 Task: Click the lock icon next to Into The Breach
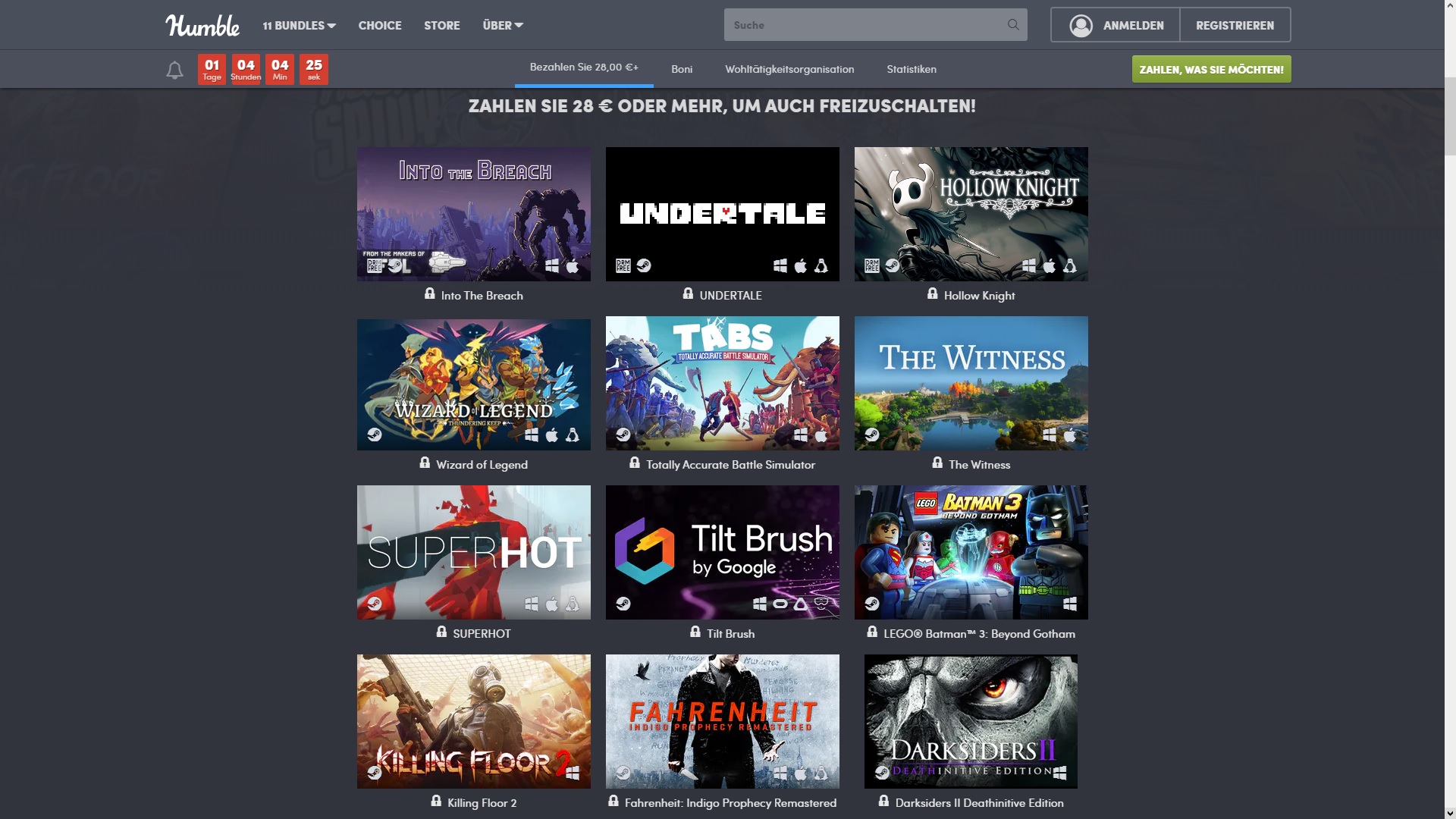(x=430, y=293)
